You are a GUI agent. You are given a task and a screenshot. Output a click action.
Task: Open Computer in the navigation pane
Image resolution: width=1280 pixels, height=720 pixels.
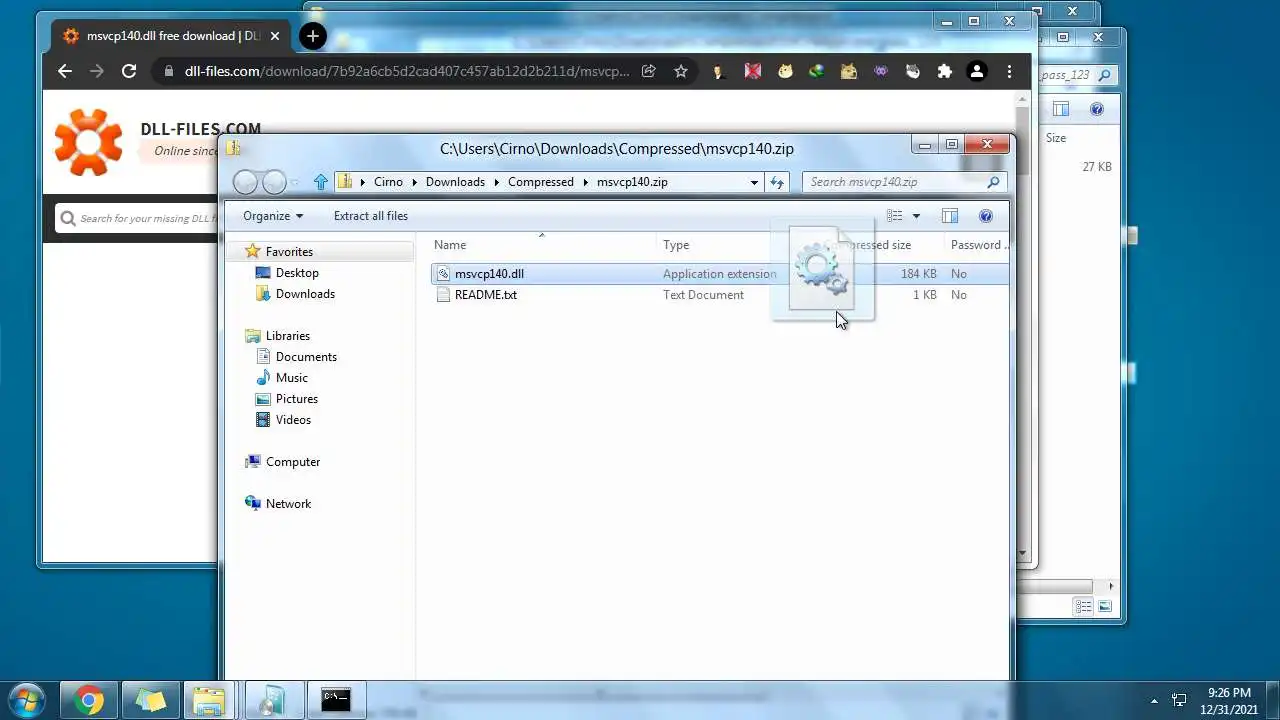(x=293, y=462)
